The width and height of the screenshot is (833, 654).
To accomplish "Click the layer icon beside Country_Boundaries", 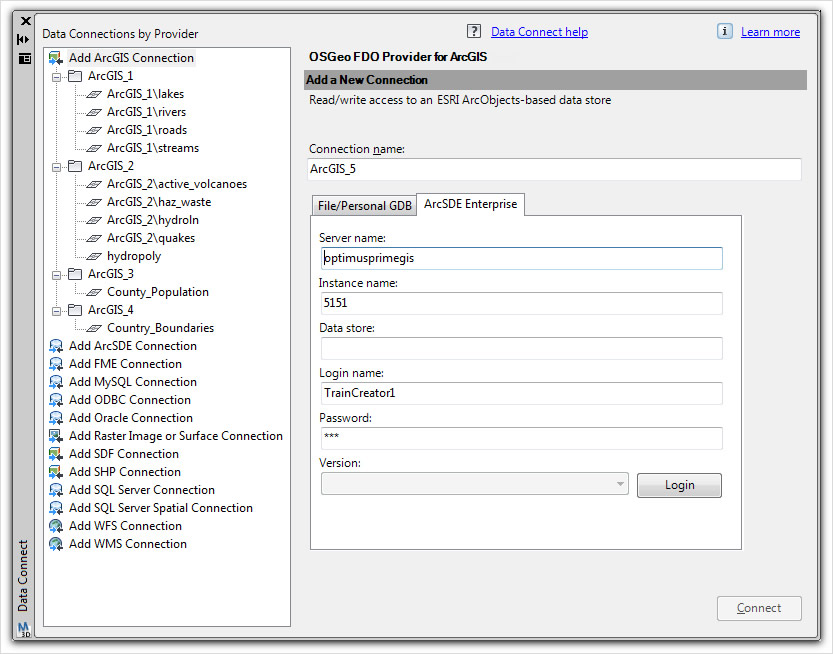I will 94,328.
